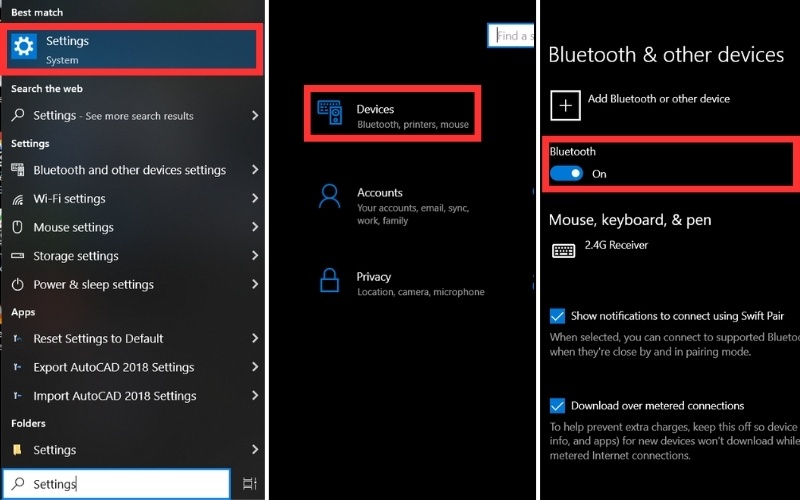
Task: Expand arrow for Settings web search results
Action: (255, 115)
